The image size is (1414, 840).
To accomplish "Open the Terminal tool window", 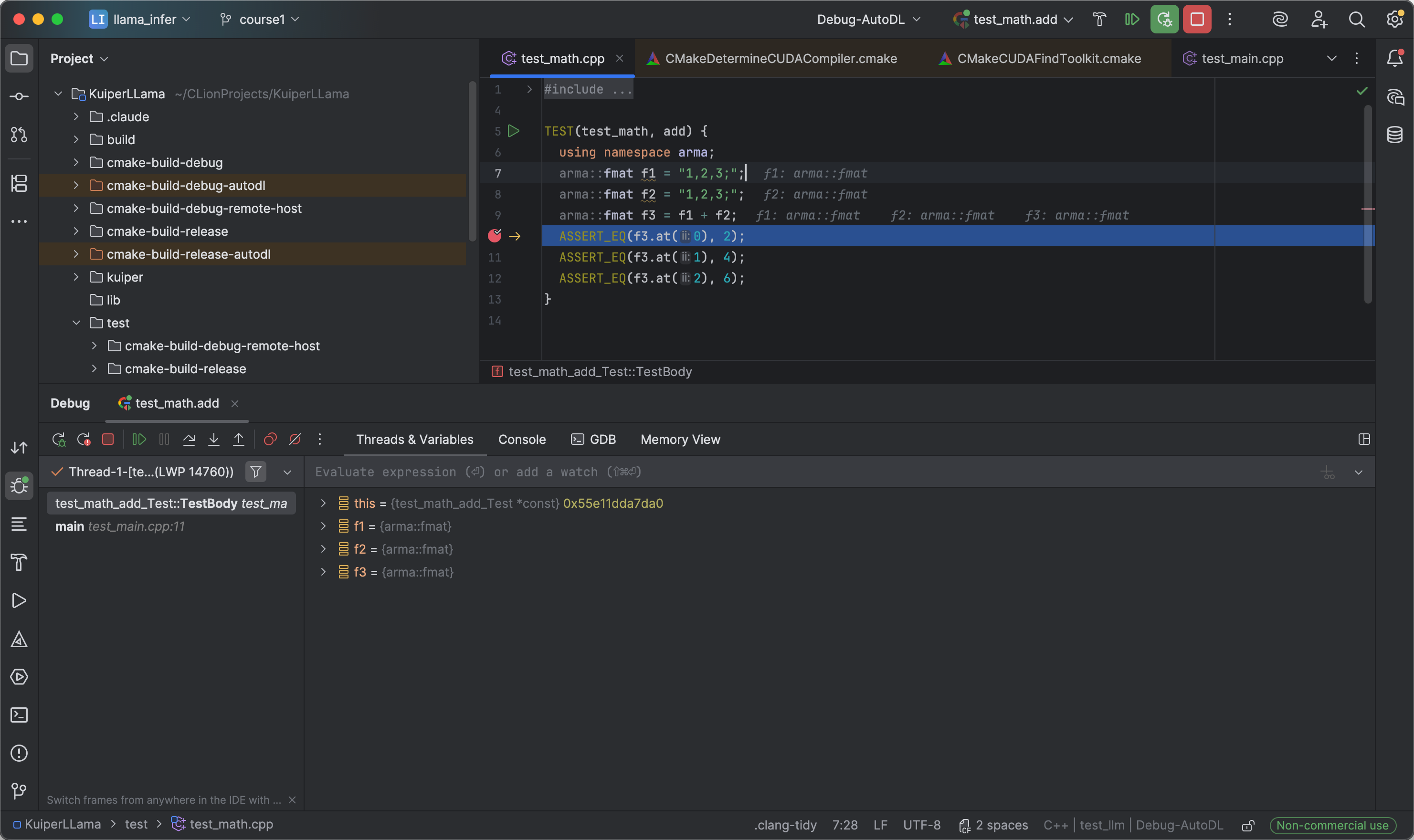I will (19, 715).
